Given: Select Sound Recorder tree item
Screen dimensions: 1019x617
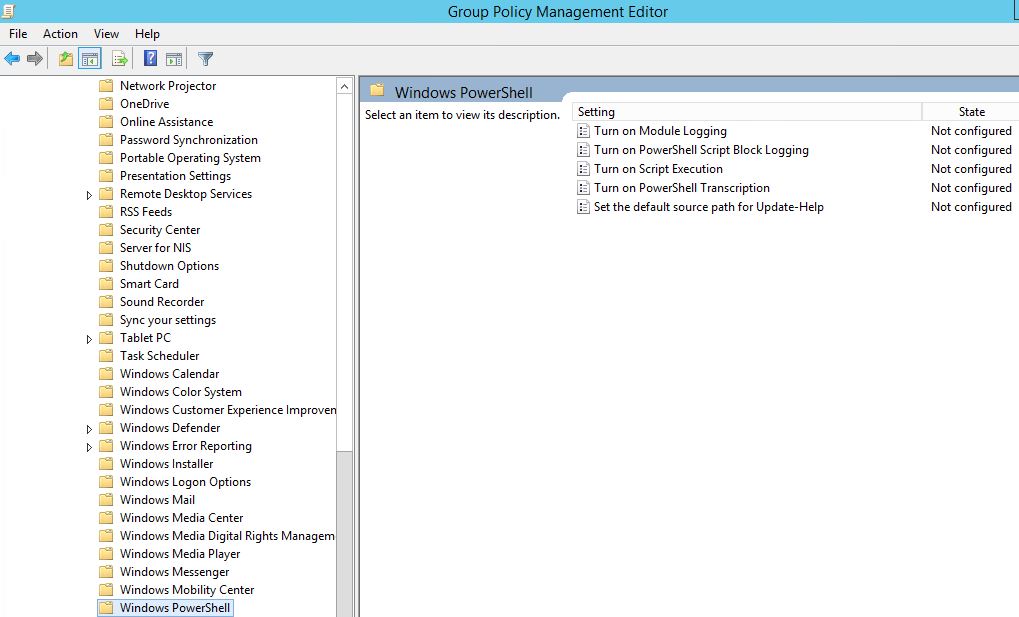Looking at the screenshot, I should (162, 302).
